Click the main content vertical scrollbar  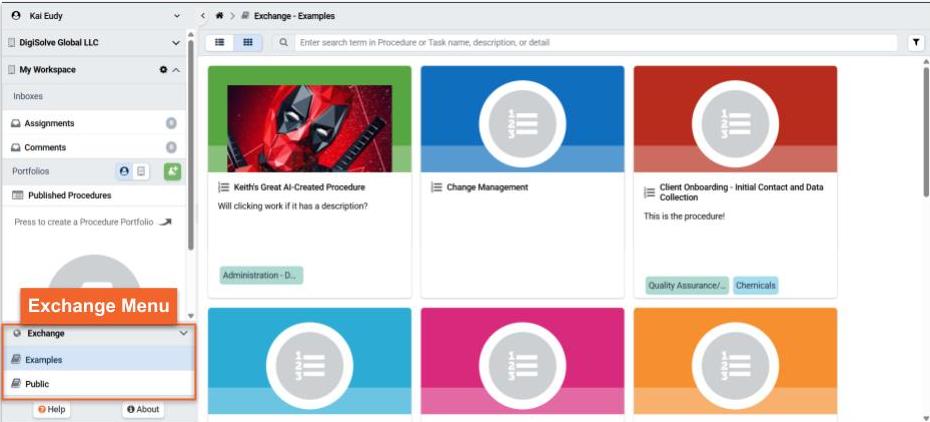pos(926,131)
